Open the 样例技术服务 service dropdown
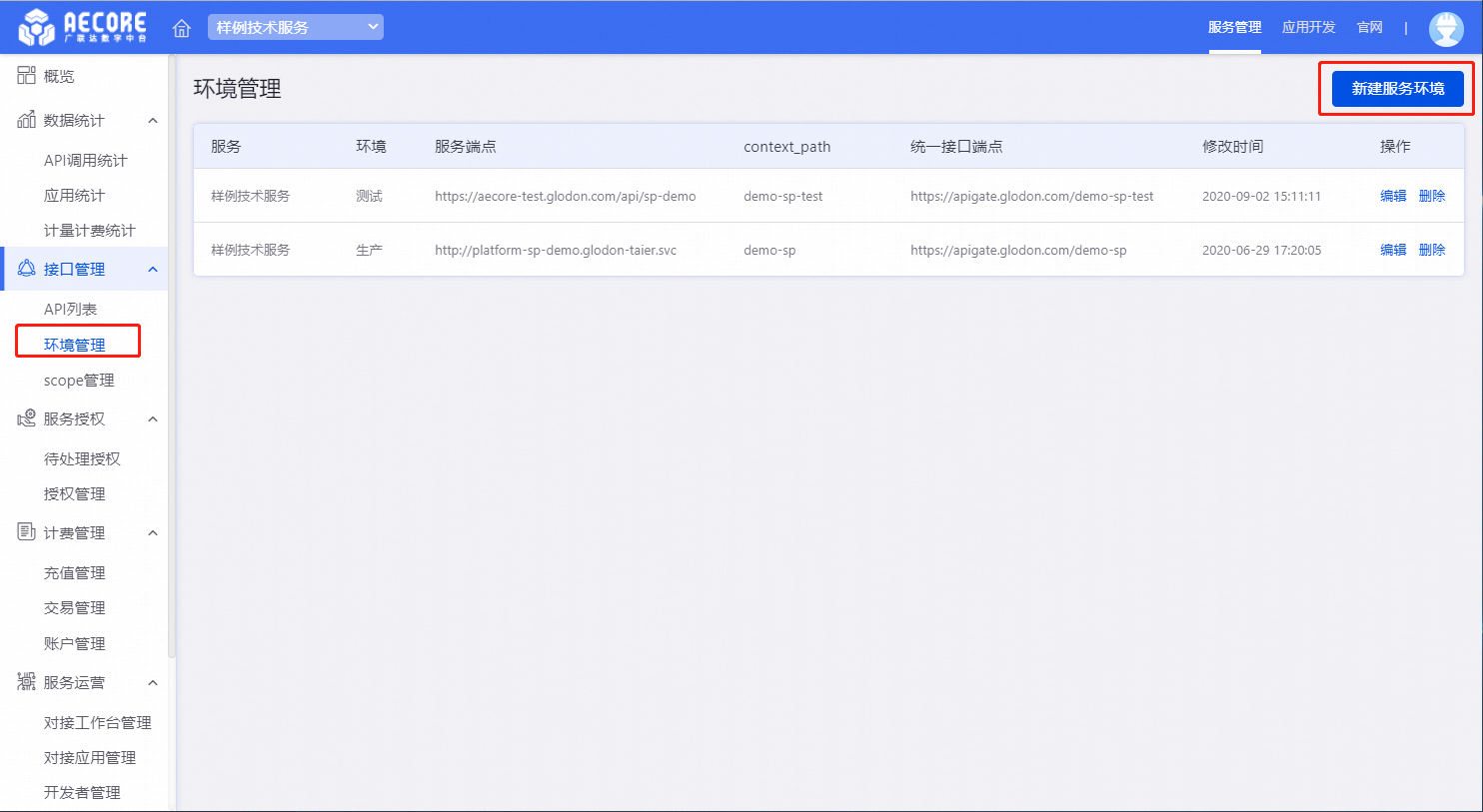Viewport: 1483px width, 812px height. pos(296,27)
